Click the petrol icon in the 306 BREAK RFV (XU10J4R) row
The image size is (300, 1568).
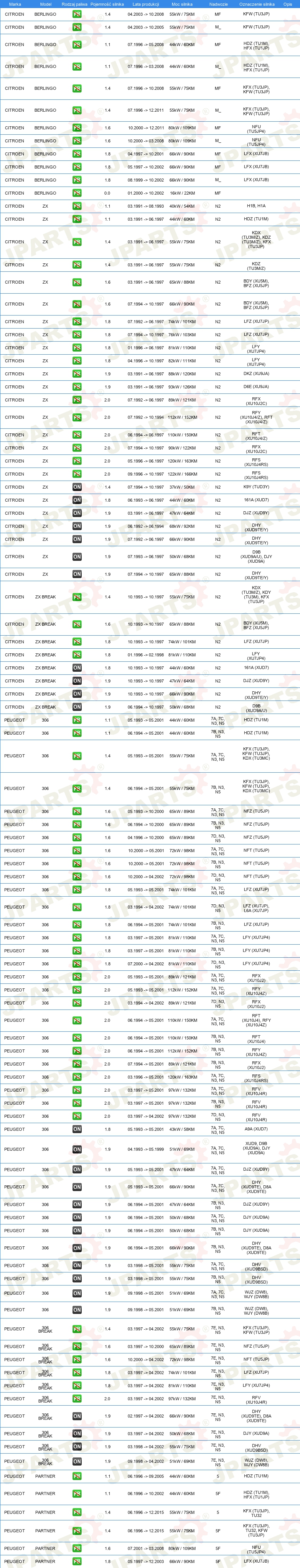(x=77, y=1399)
